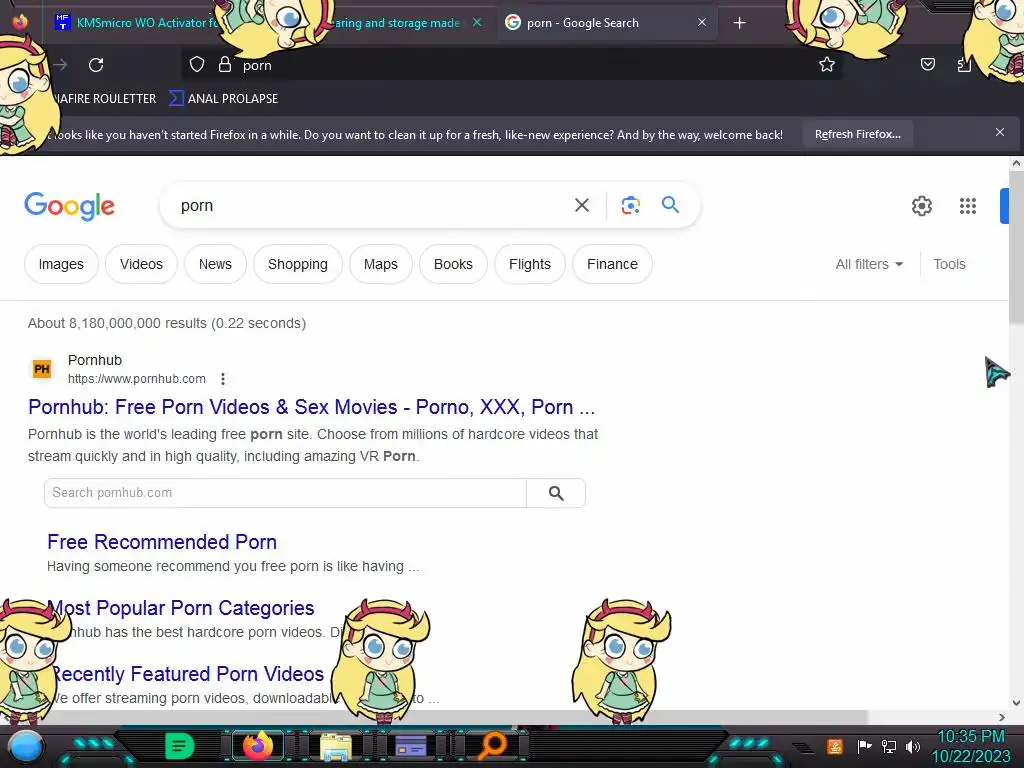1024x768 pixels.
Task: Filter results by News
Action: [215, 264]
